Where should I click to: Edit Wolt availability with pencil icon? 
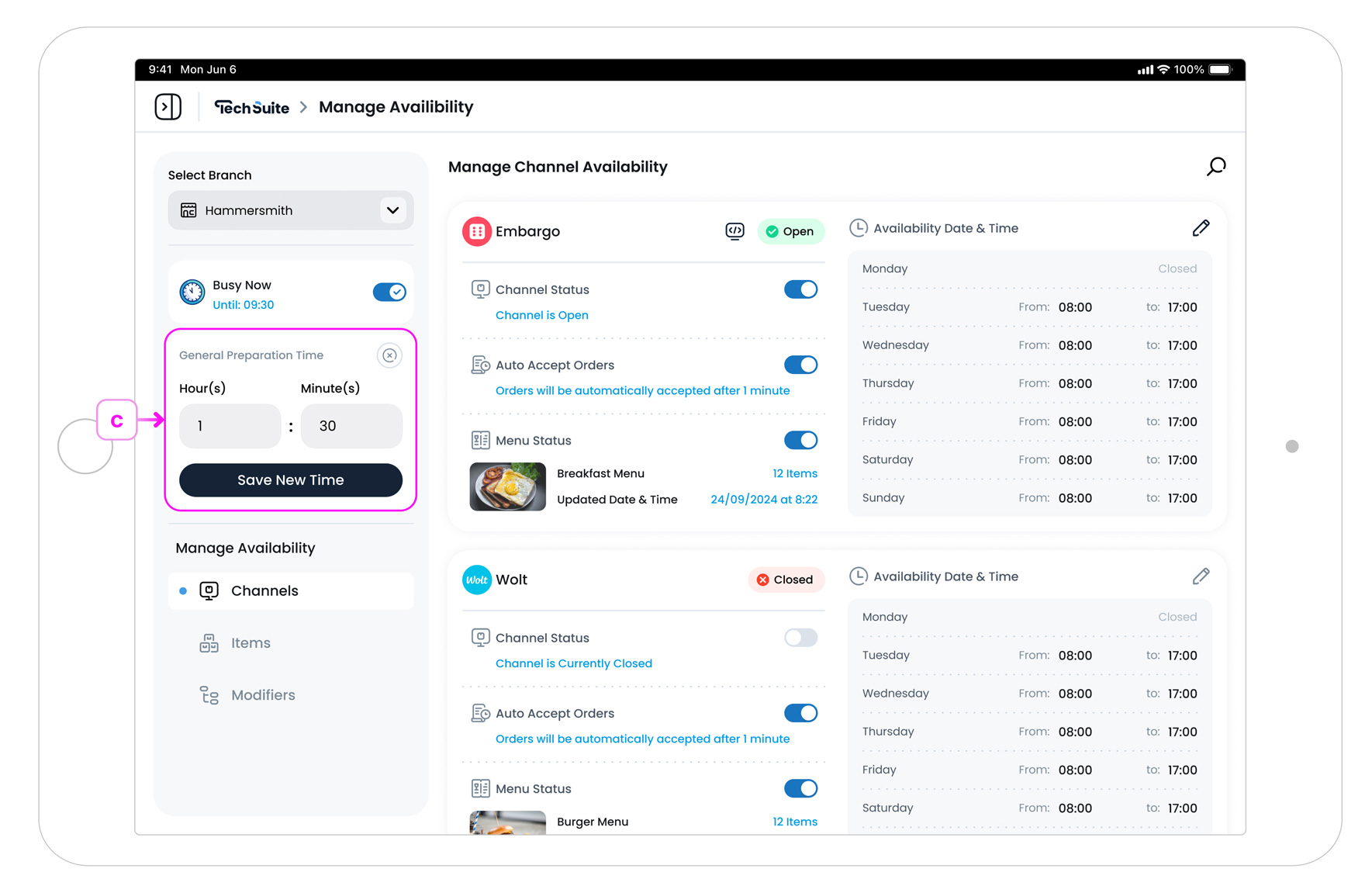[x=1201, y=576]
